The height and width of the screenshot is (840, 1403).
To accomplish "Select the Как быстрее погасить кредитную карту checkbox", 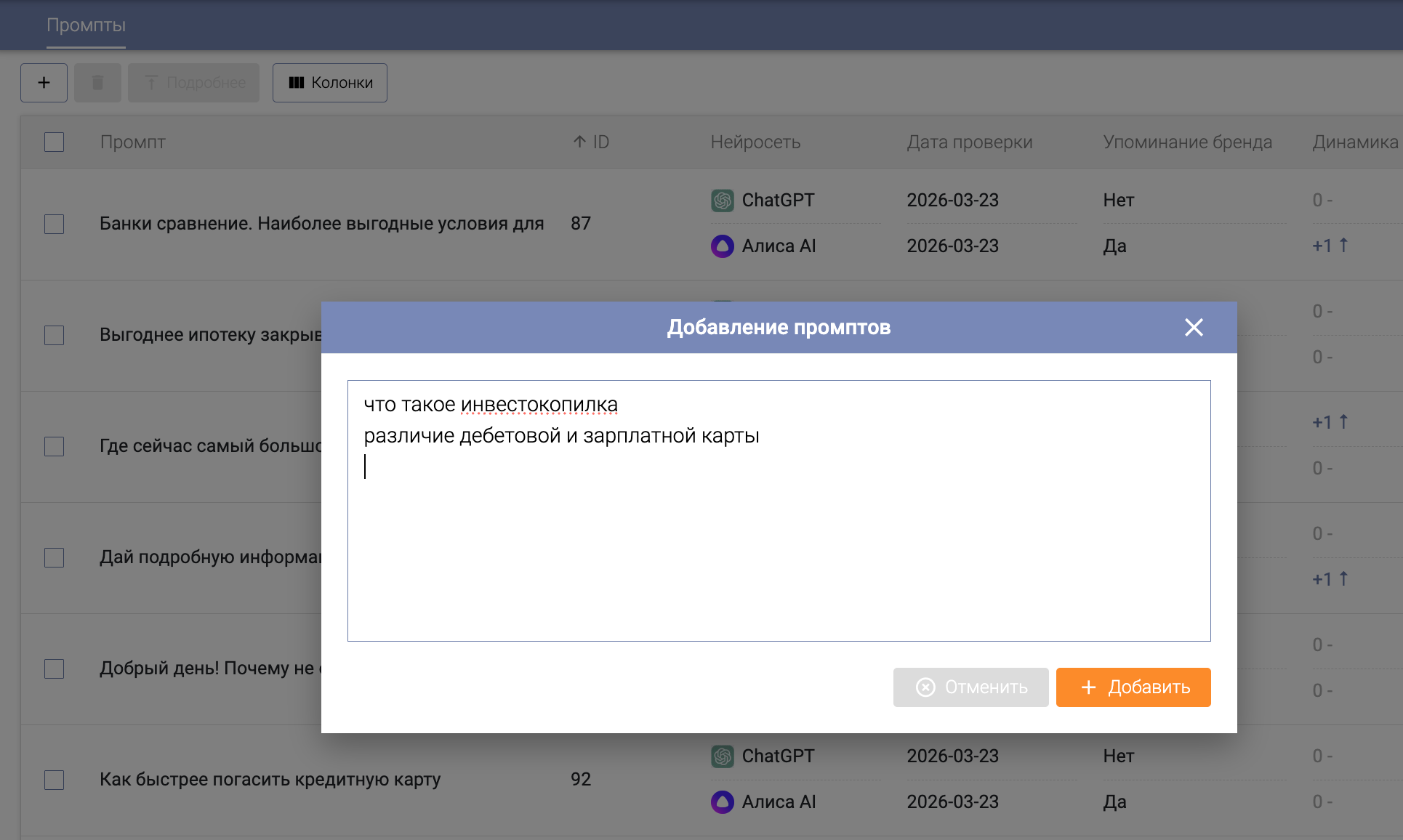I will (55, 780).
